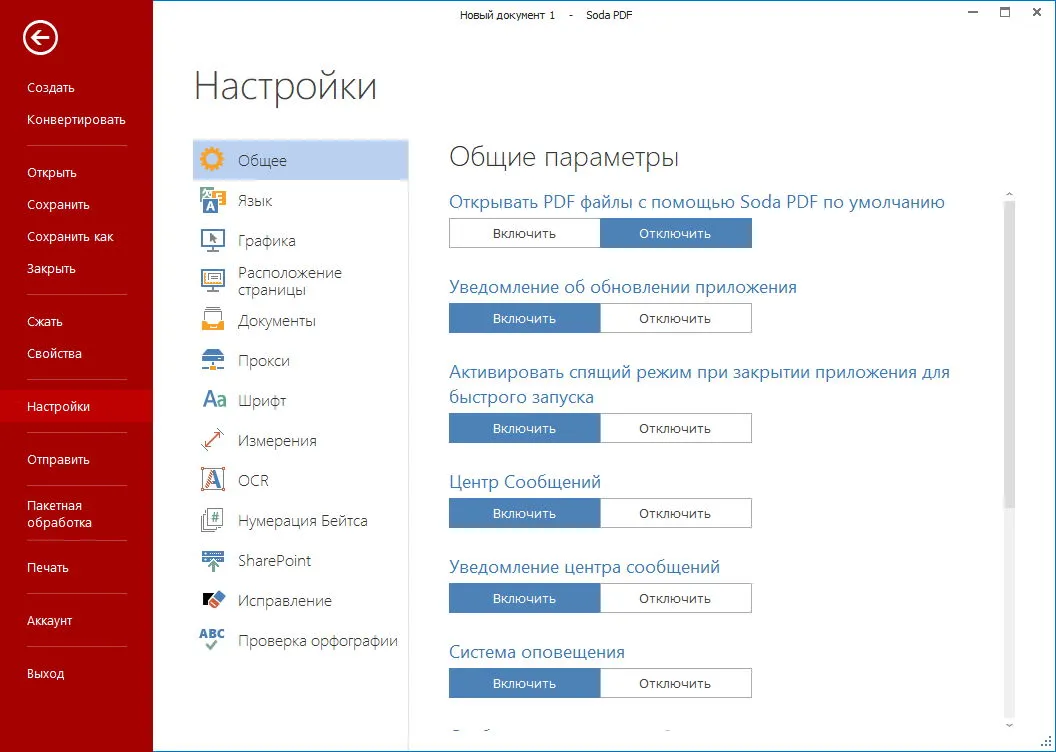1056x752 pixels.
Task: Open Language settings via the Язык icon
Action: click(x=213, y=200)
